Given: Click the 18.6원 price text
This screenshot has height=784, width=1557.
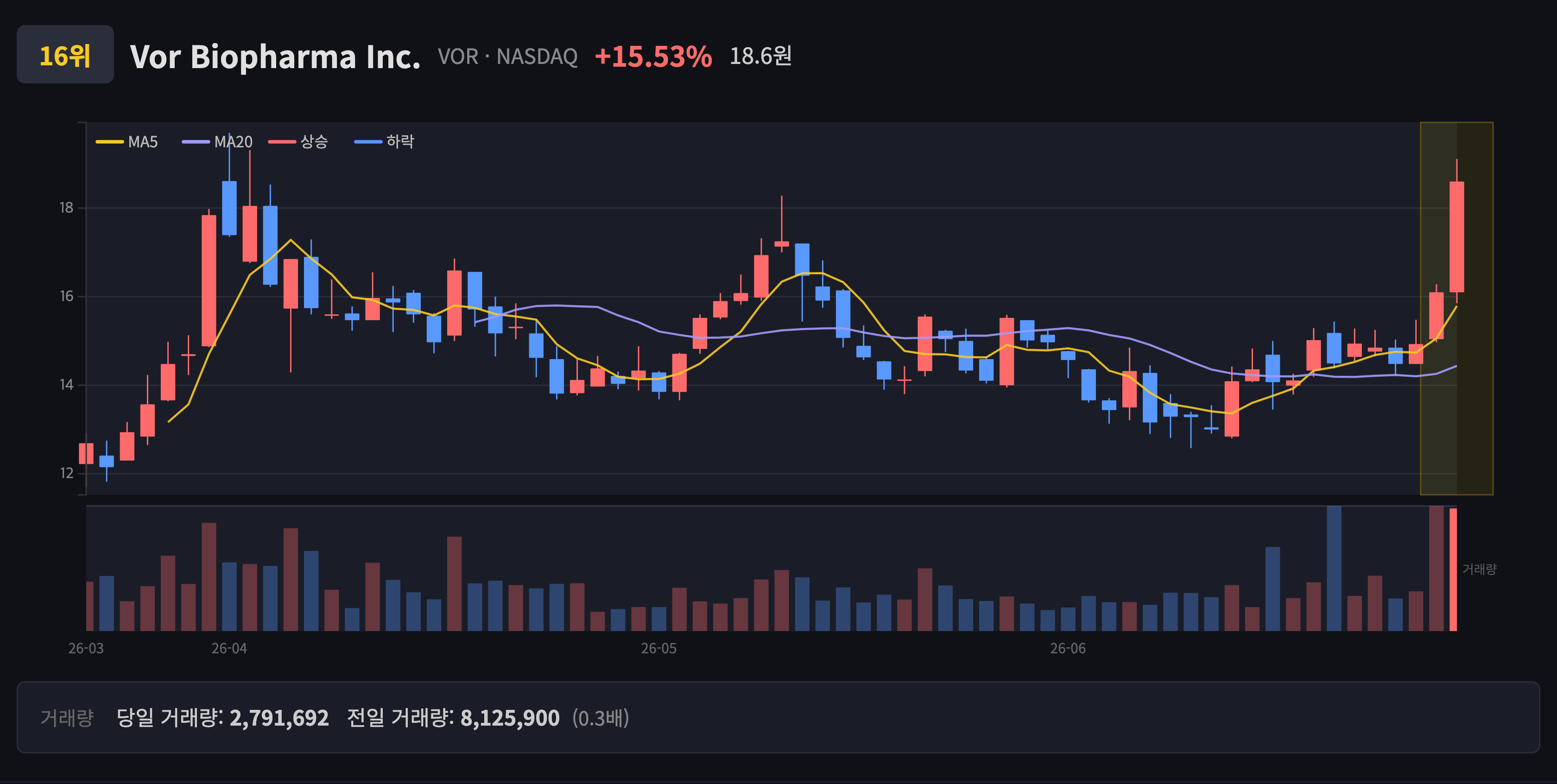Looking at the screenshot, I should [761, 56].
